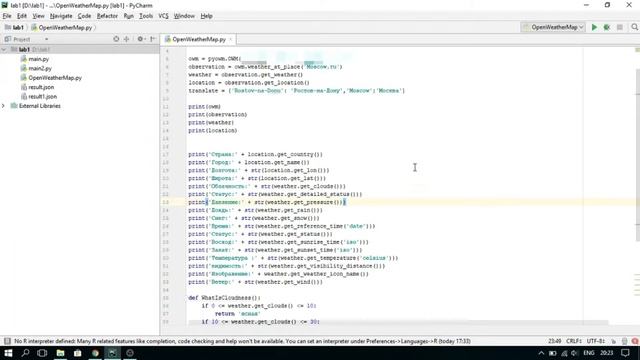Select result.json in project tree
This screenshot has width=640, height=360.
point(41,87)
